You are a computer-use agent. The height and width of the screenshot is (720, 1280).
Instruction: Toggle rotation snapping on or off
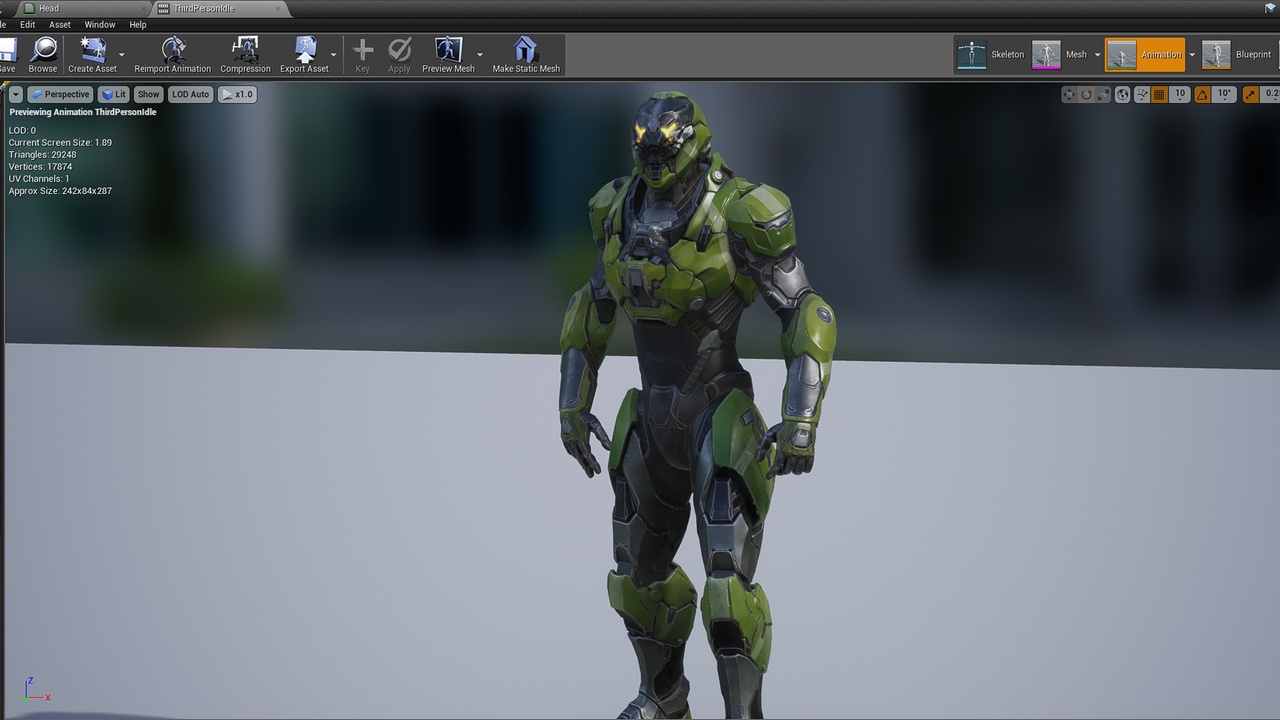pos(1201,94)
